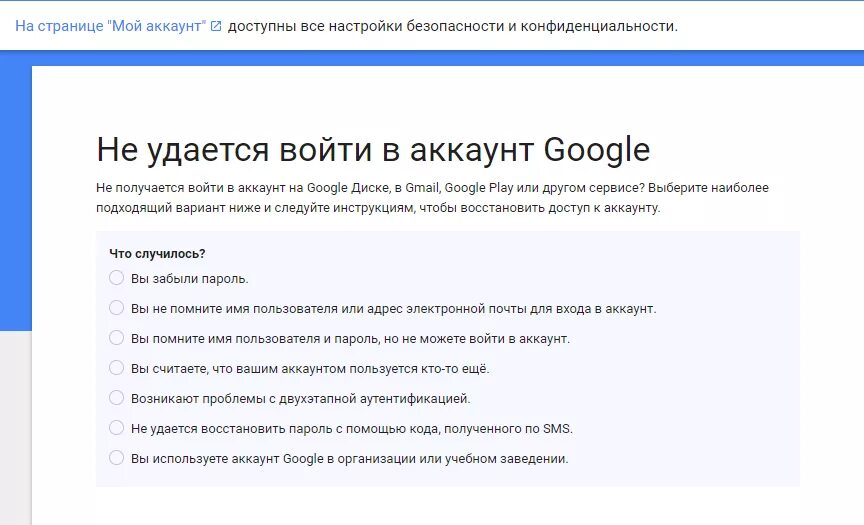Pick radio "вашим аккаунтом пользуется кто-то ещё"
The height and width of the screenshot is (525, 864).
tap(116, 367)
